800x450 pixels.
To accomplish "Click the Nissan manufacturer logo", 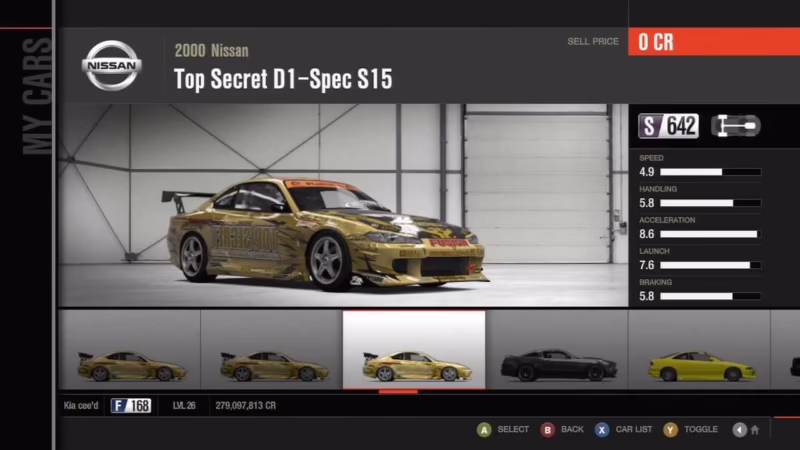I will click(111, 66).
